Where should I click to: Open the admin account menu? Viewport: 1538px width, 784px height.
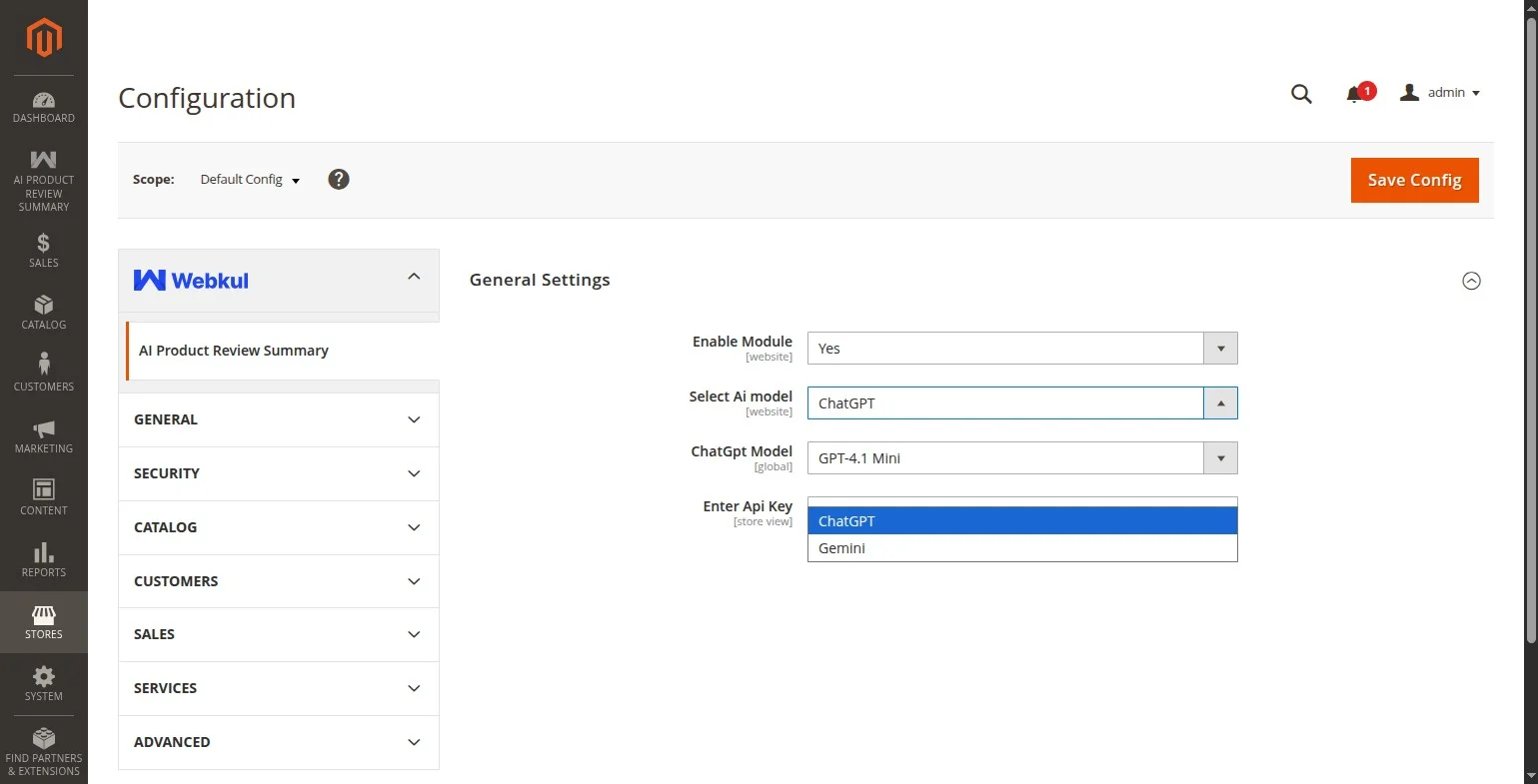1441,93
